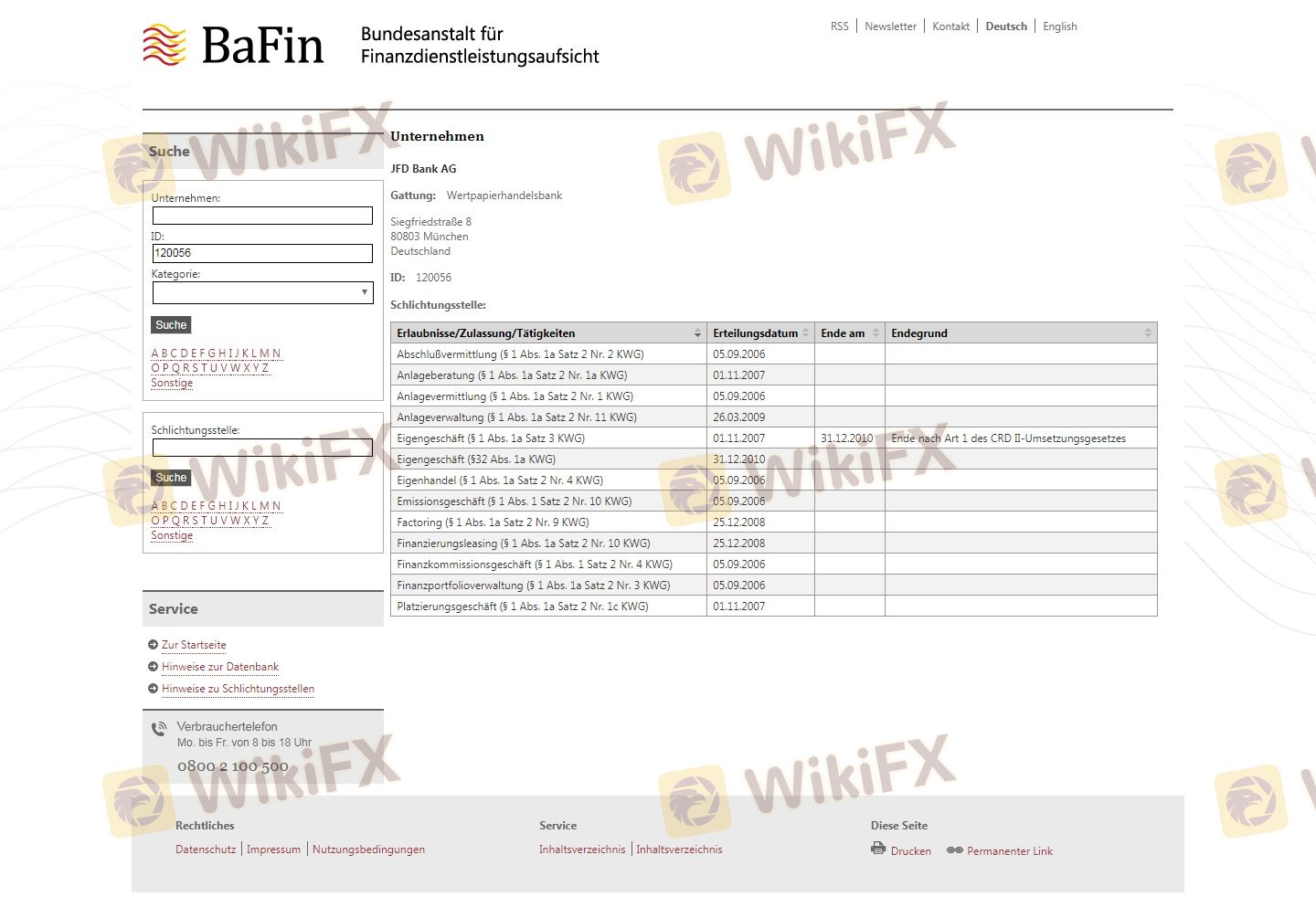The image size is (1316, 897).
Task: Click the Verbrauchertelefon phone icon
Action: click(x=159, y=729)
